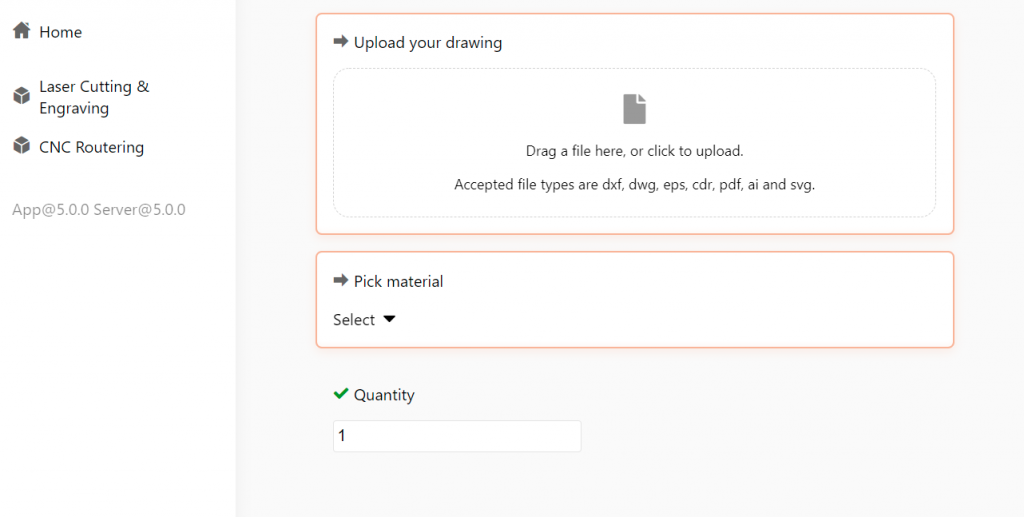The height and width of the screenshot is (517, 1024).
Task: Click the arrow icon beside Upload your drawing
Action: 340,42
